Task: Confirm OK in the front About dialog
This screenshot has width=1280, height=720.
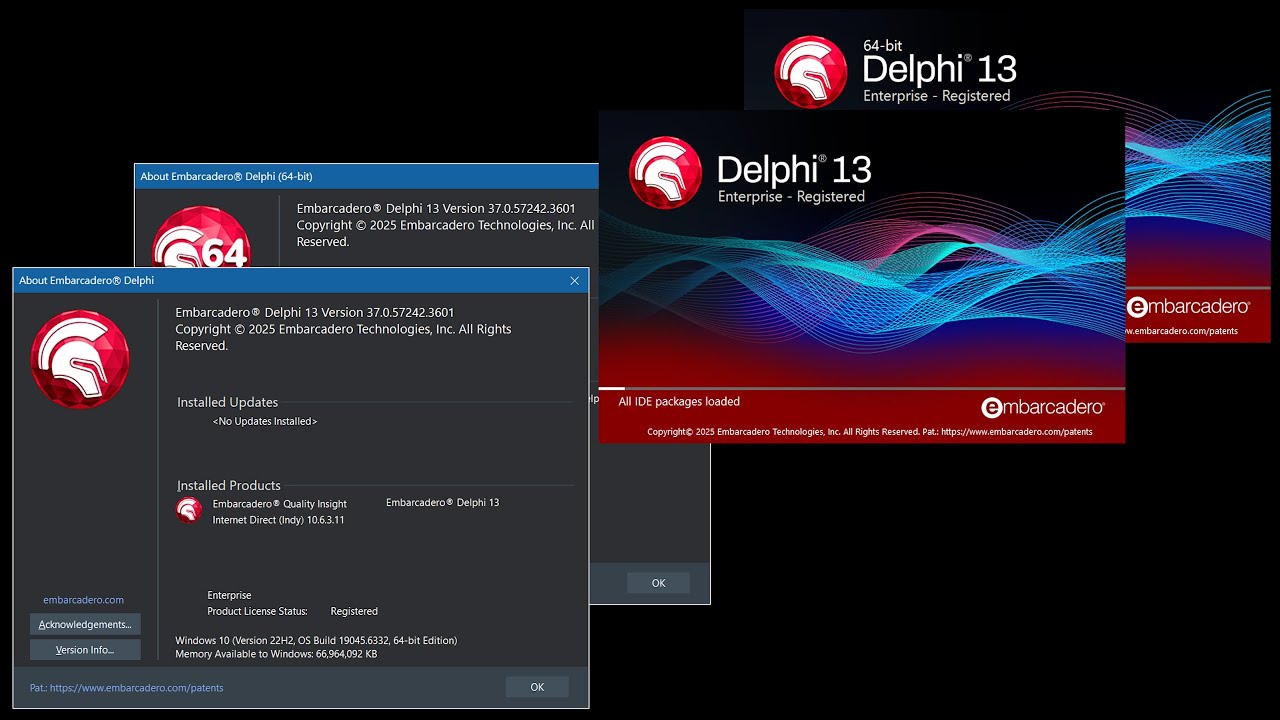Action: click(x=537, y=687)
